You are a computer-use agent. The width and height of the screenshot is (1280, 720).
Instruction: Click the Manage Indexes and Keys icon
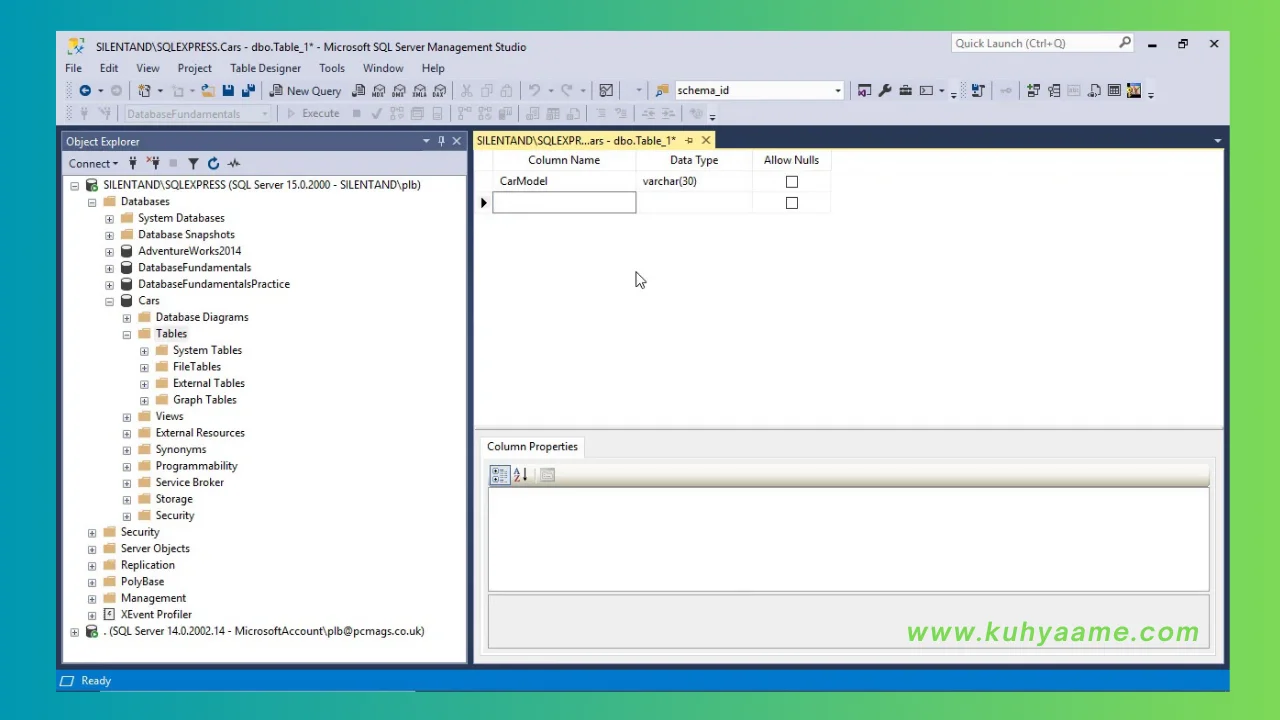pyautogui.click(x=1053, y=90)
